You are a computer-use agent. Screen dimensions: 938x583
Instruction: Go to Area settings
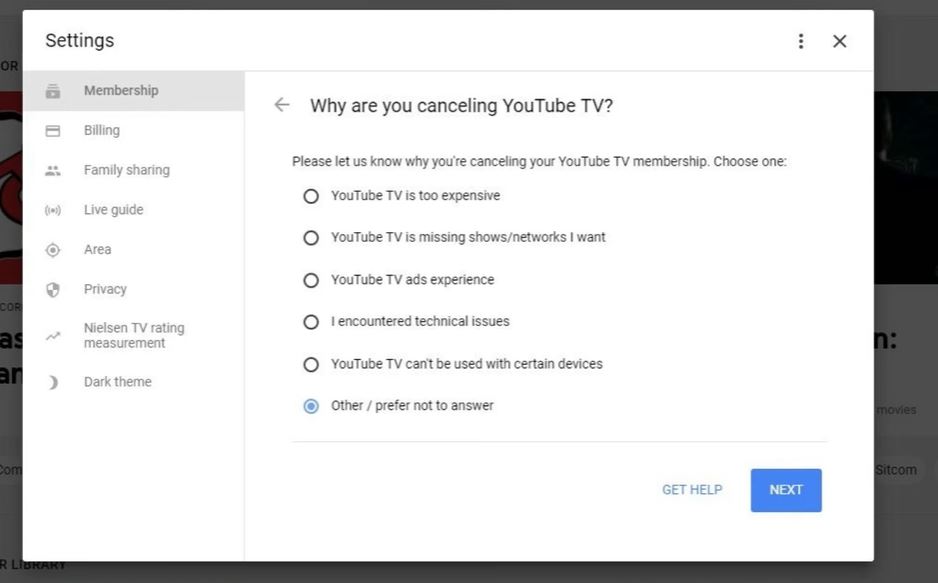[133, 249]
